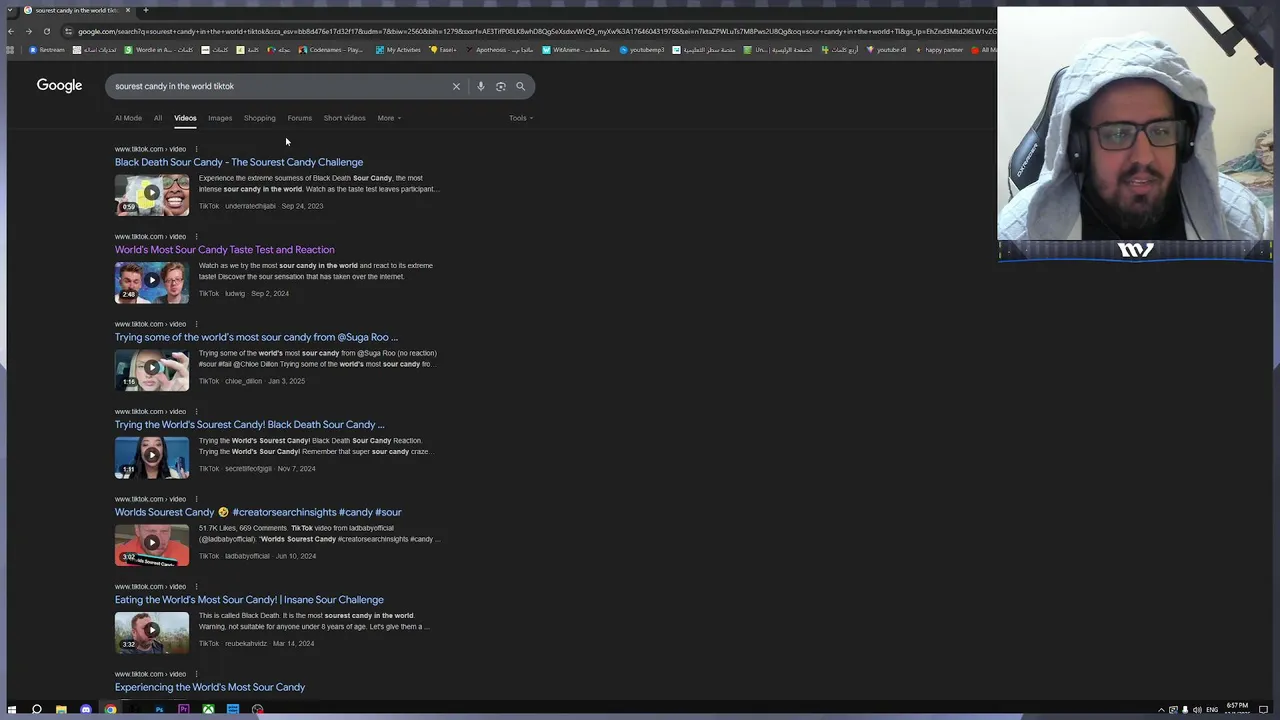Screen dimensions: 1280x720
Task: Start voice search with the microphone icon
Action: (481, 86)
